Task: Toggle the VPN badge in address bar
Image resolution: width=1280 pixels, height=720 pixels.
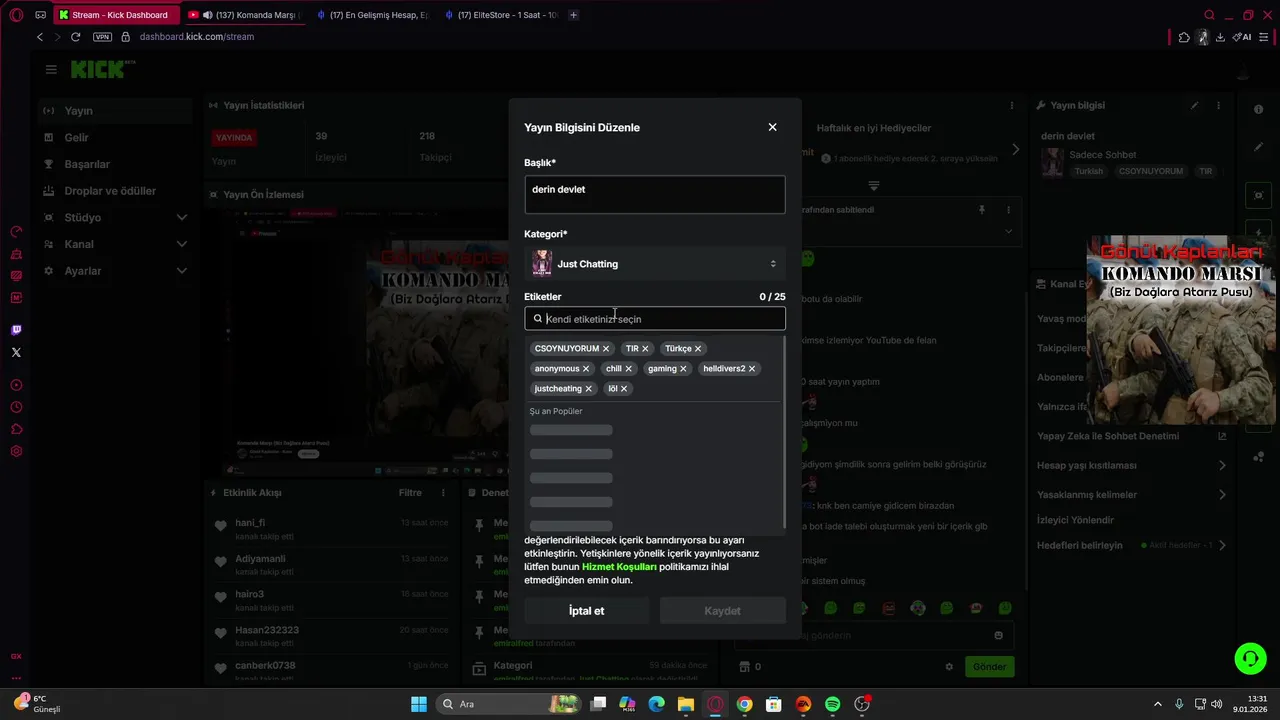Action: point(102,37)
